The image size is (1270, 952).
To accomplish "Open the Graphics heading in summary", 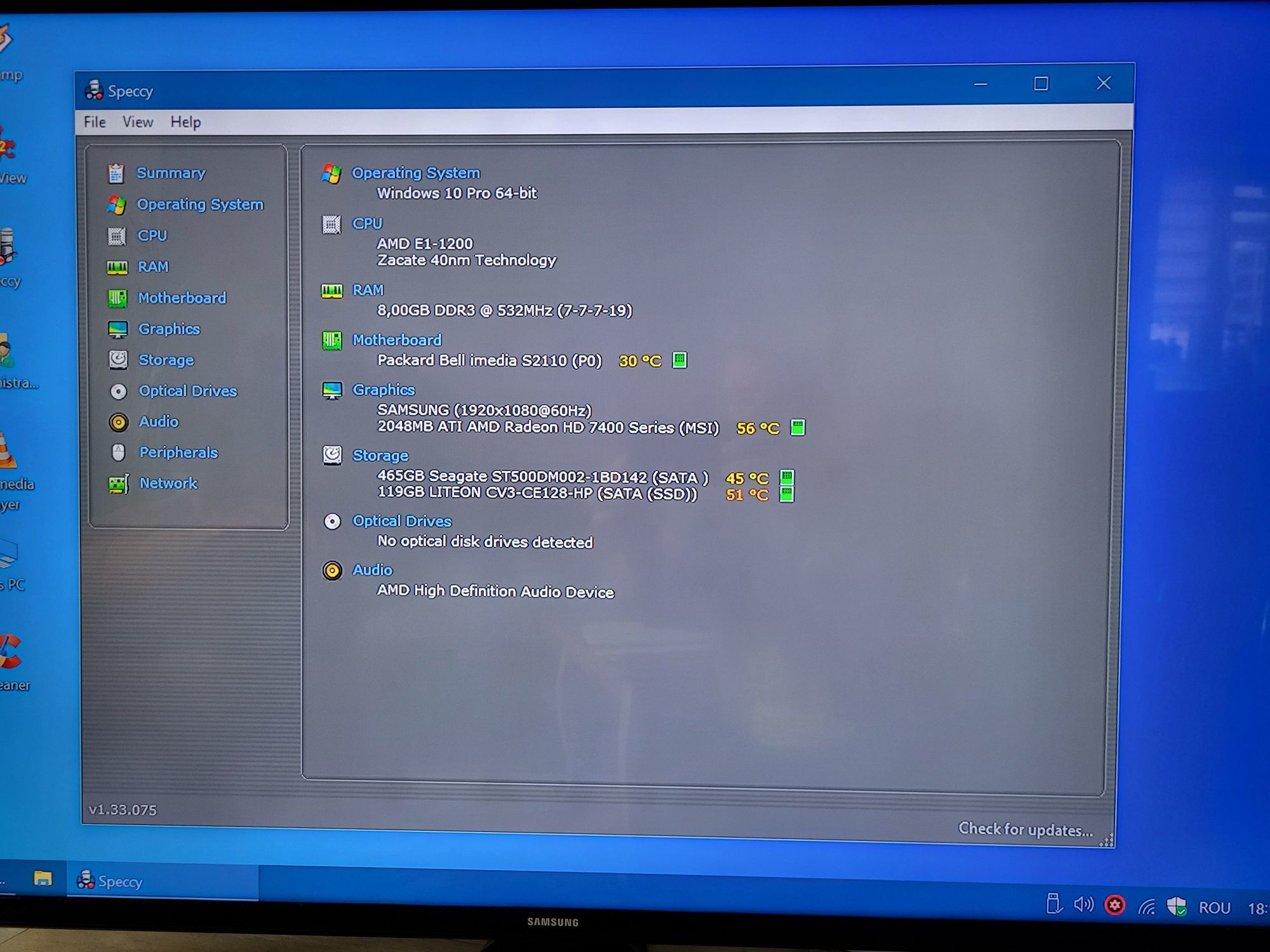I will pyautogui.click(x=384, y=390).
